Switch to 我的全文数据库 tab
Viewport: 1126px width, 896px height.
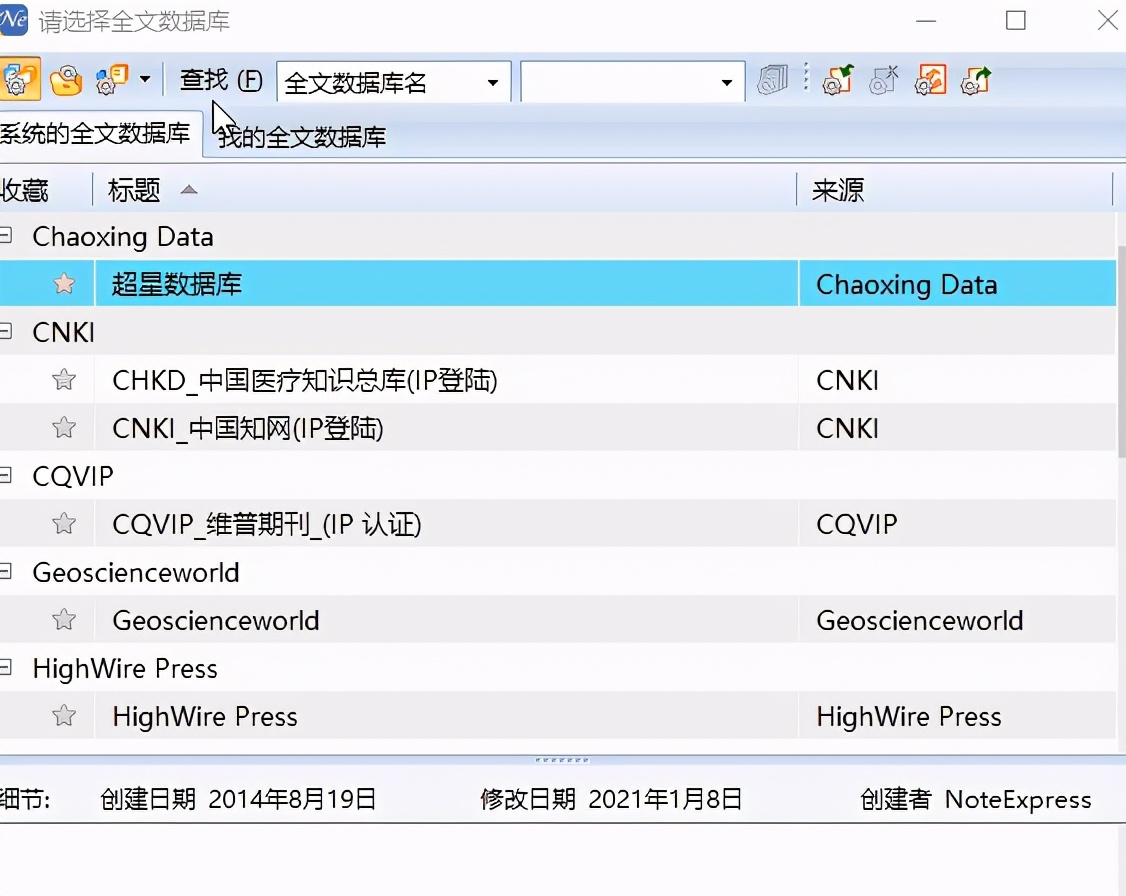tap(302, 136)
